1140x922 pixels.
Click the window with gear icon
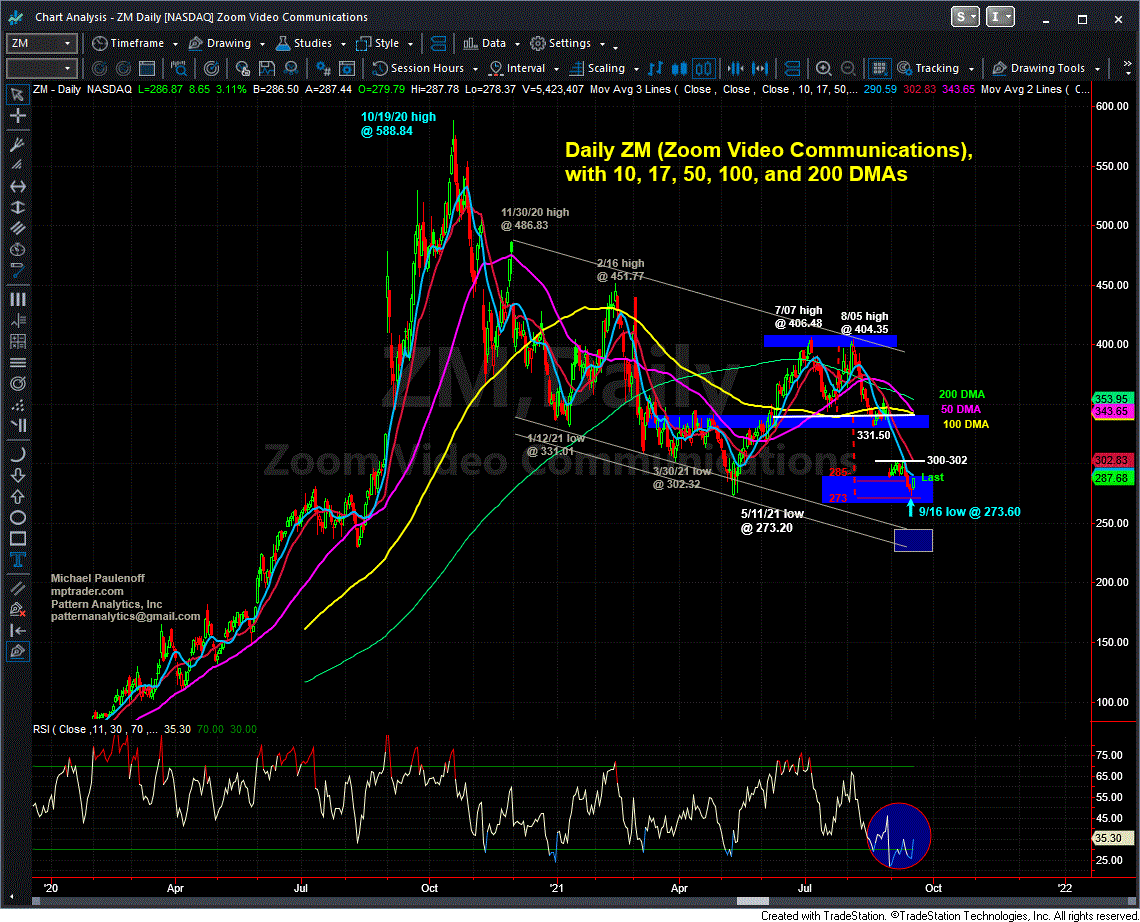[348, 68]
